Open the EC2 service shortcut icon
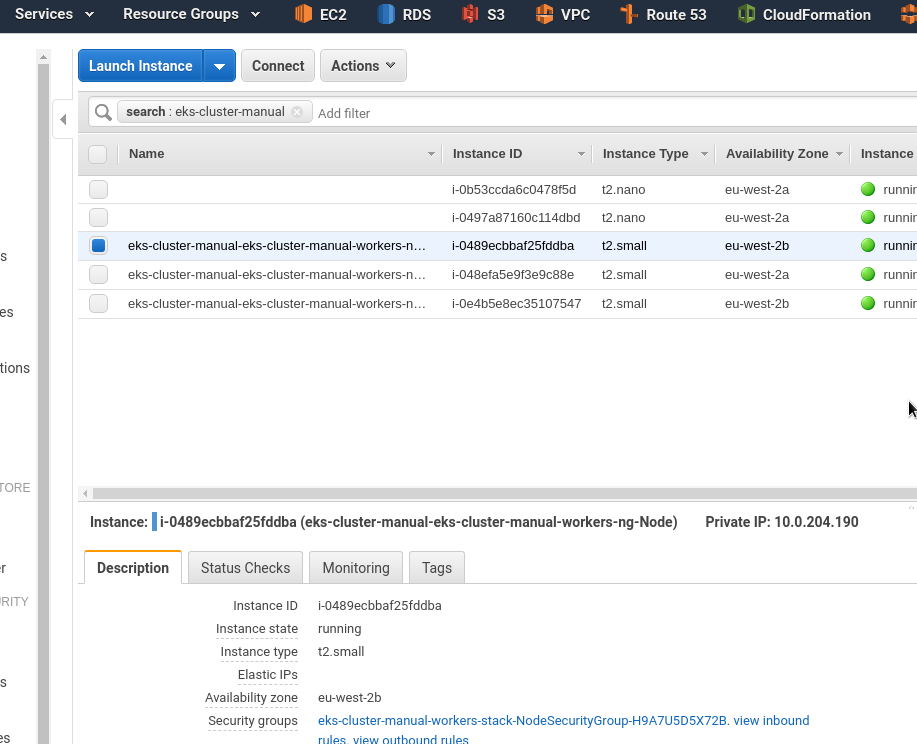This screenshot has height=744, width=917. [x=303, y=13]
